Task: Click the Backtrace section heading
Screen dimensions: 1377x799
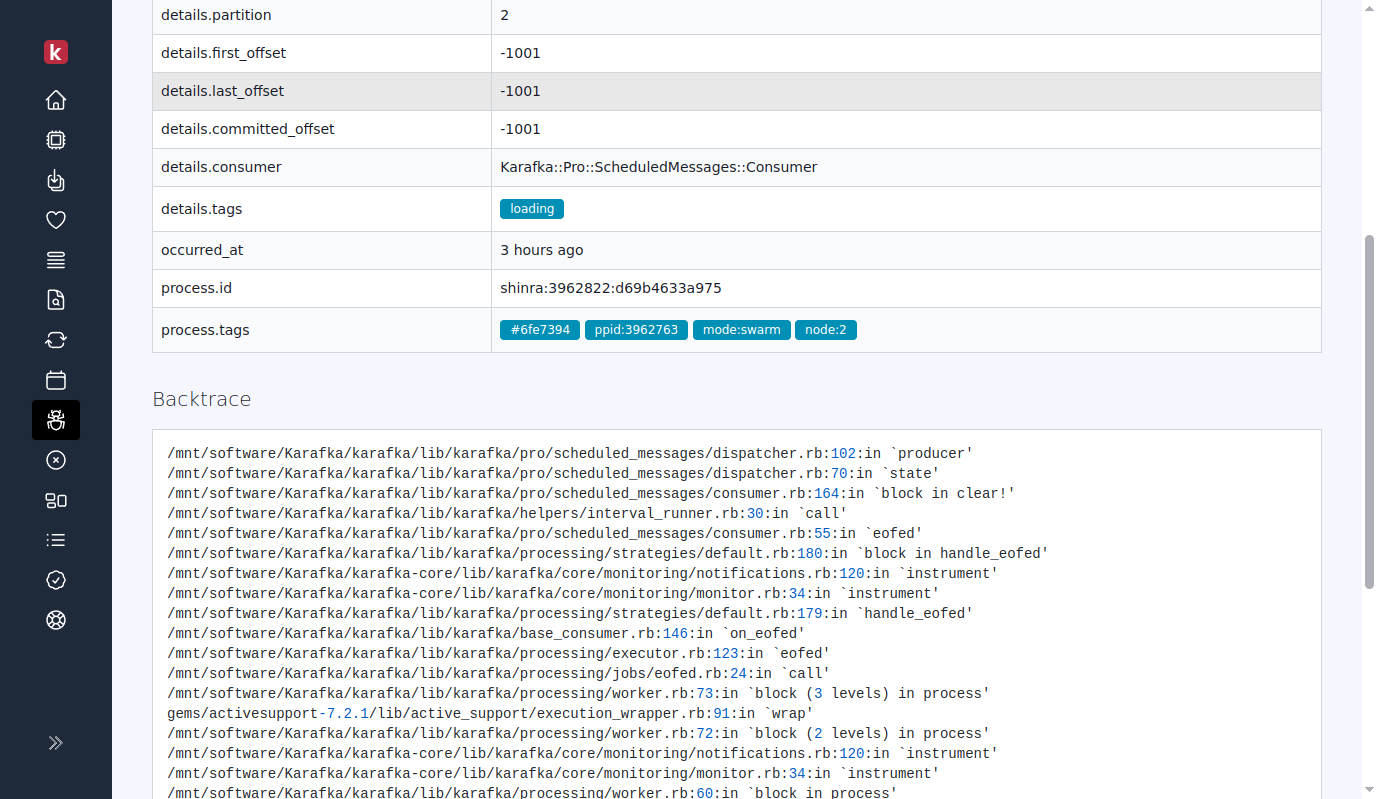Action: (x=202, y=398)
